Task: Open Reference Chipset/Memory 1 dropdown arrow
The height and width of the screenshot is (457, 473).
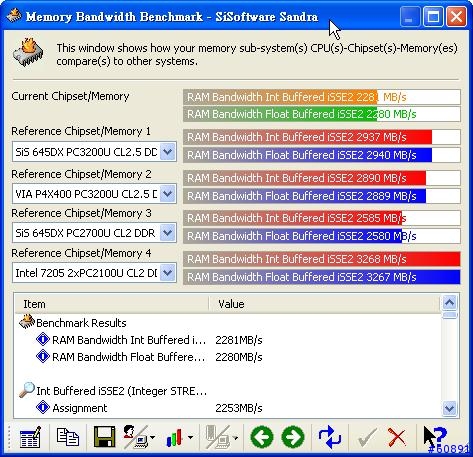Action: [x=168, y=152]
